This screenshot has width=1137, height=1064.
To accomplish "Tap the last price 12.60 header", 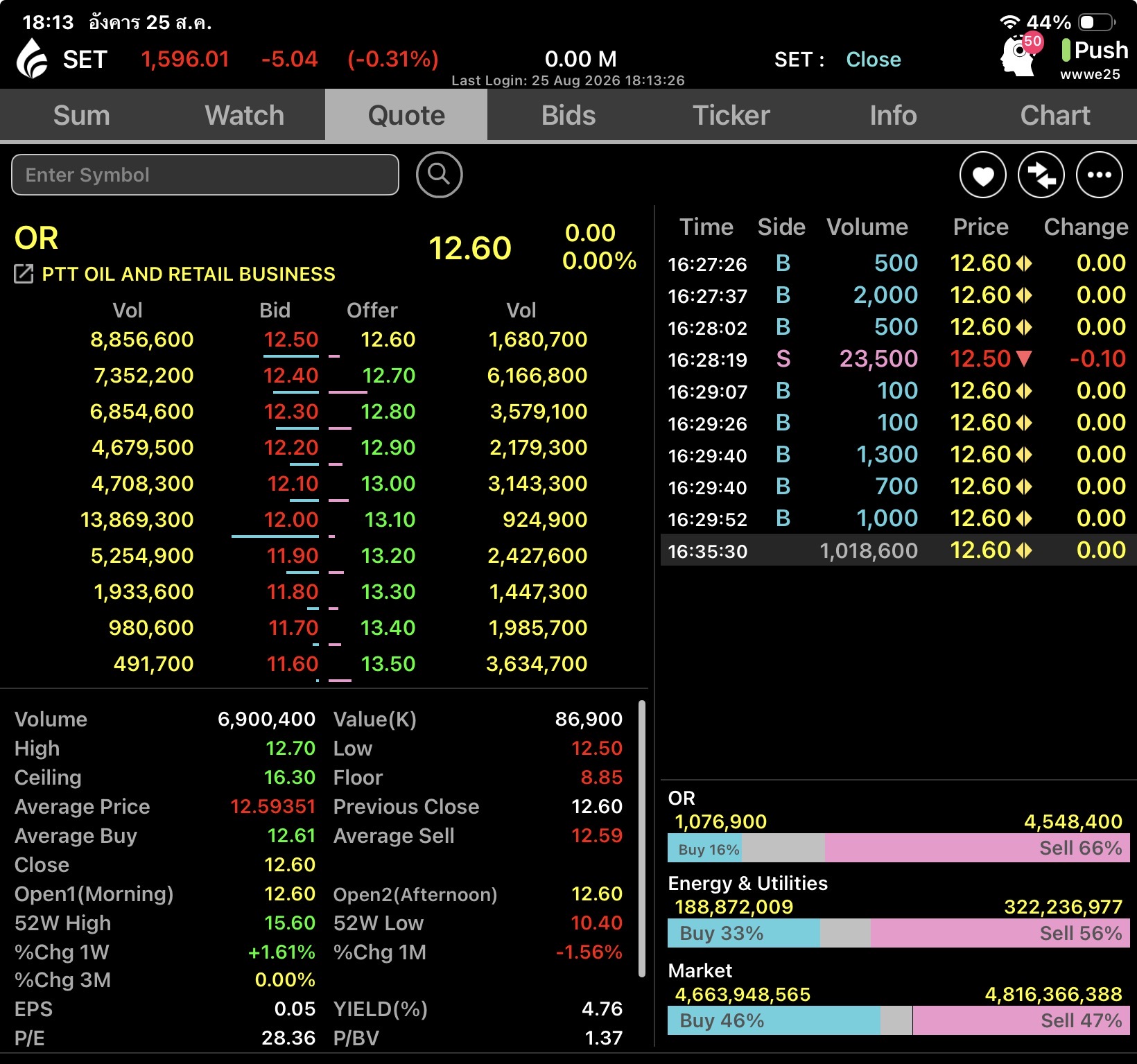I will (x=470, y=248).
